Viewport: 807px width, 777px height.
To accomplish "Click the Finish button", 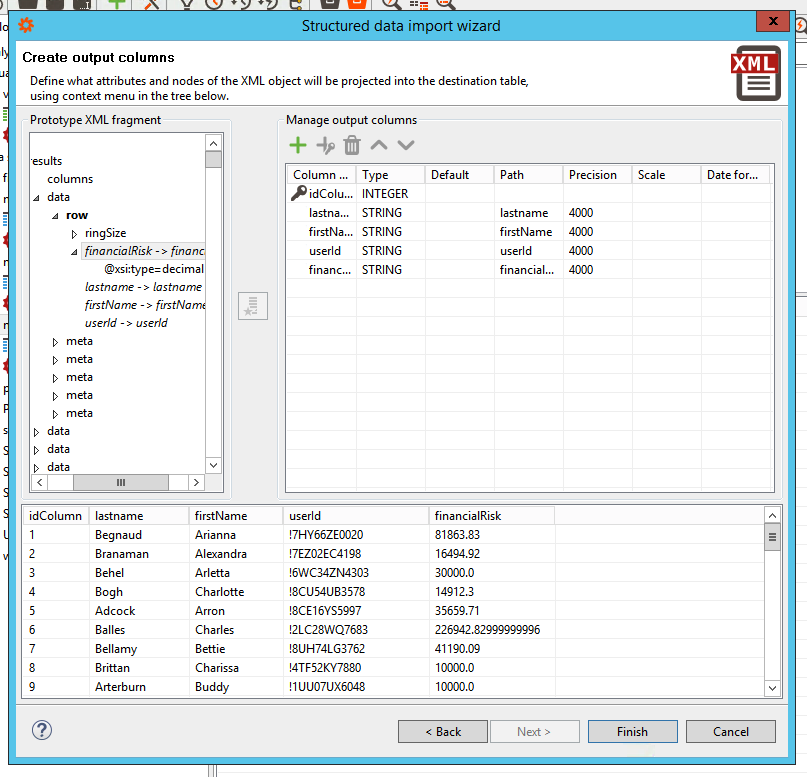I will 632,731.
